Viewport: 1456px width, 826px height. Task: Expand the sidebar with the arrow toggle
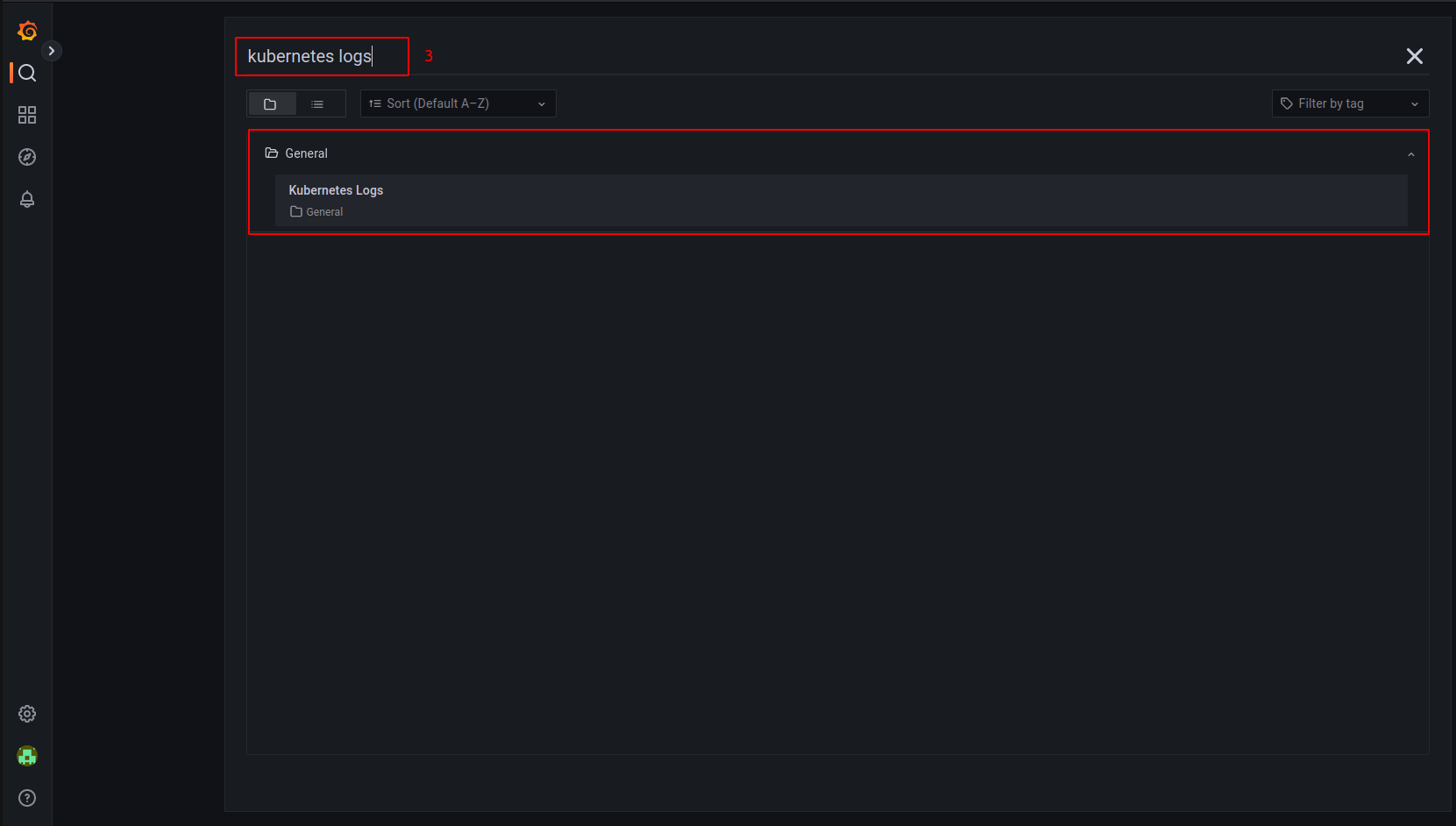pos(52,51)
